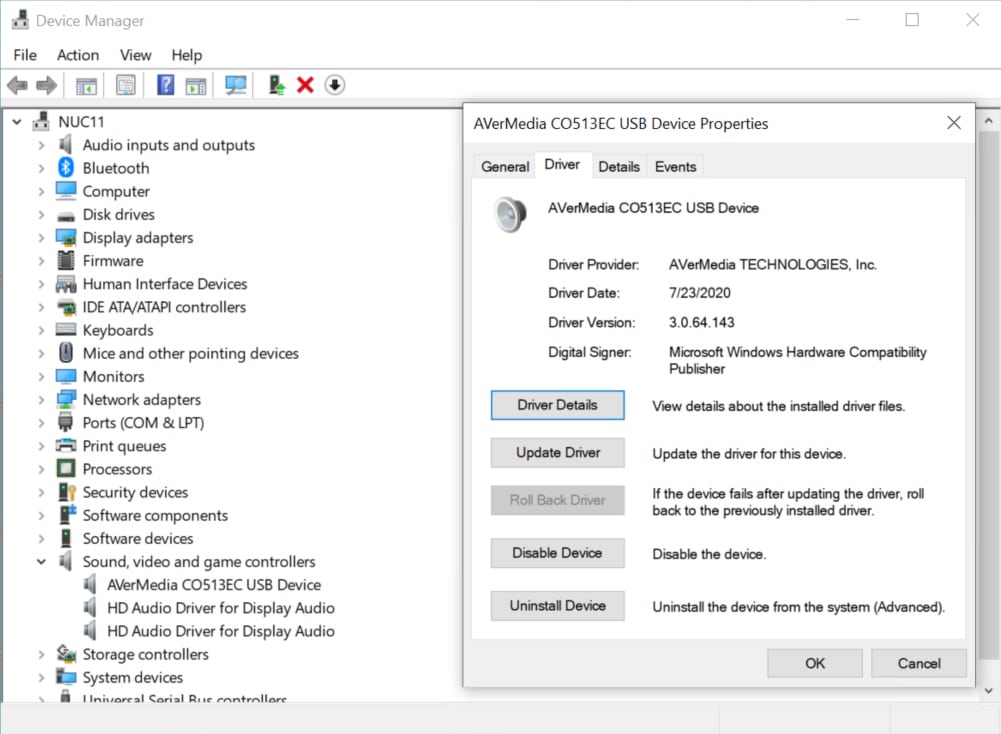Click driver version value 3.0.64.143

(702, 322)
